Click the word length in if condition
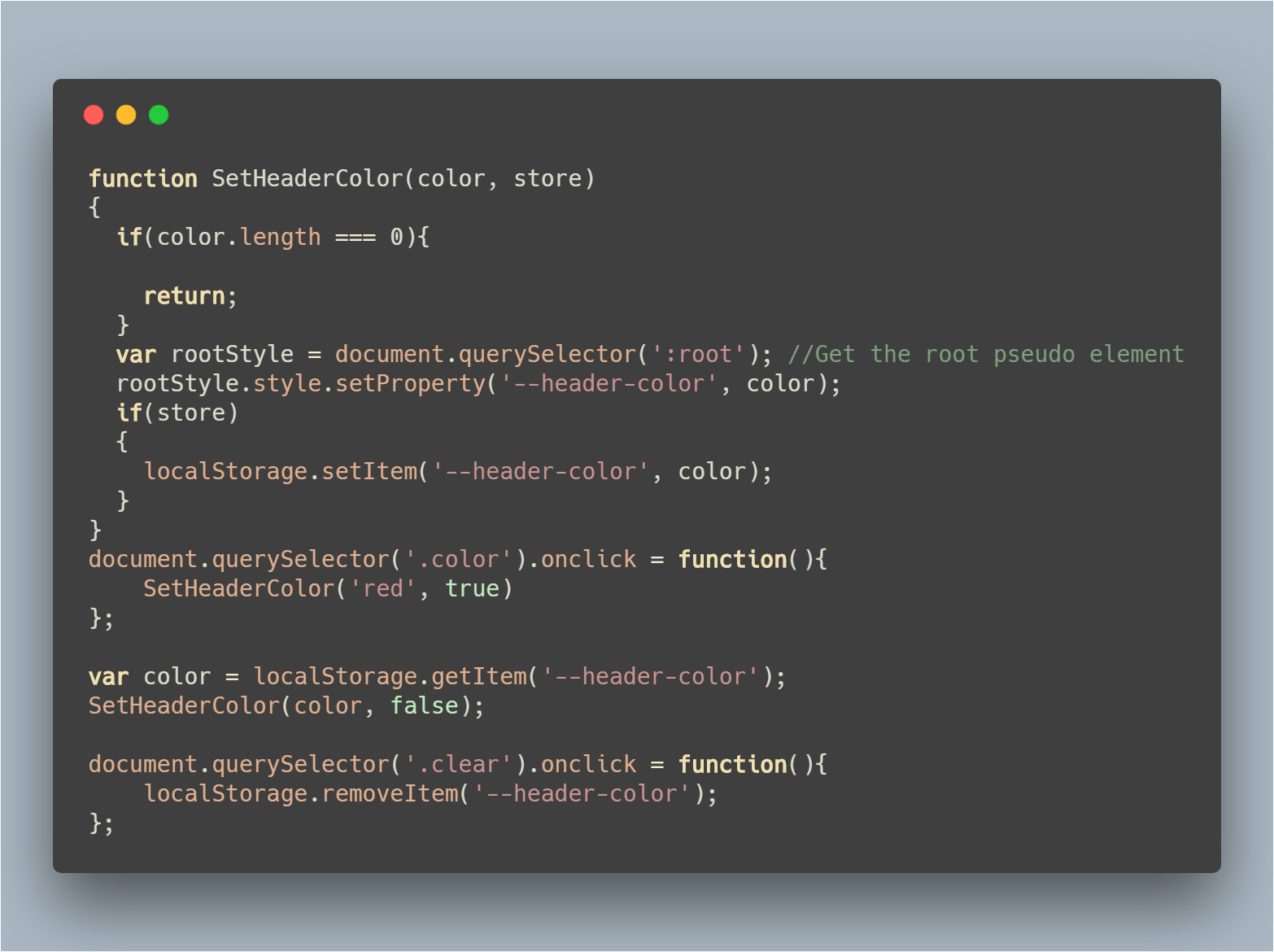The image size is (1274, 952). tap(280, 237)
